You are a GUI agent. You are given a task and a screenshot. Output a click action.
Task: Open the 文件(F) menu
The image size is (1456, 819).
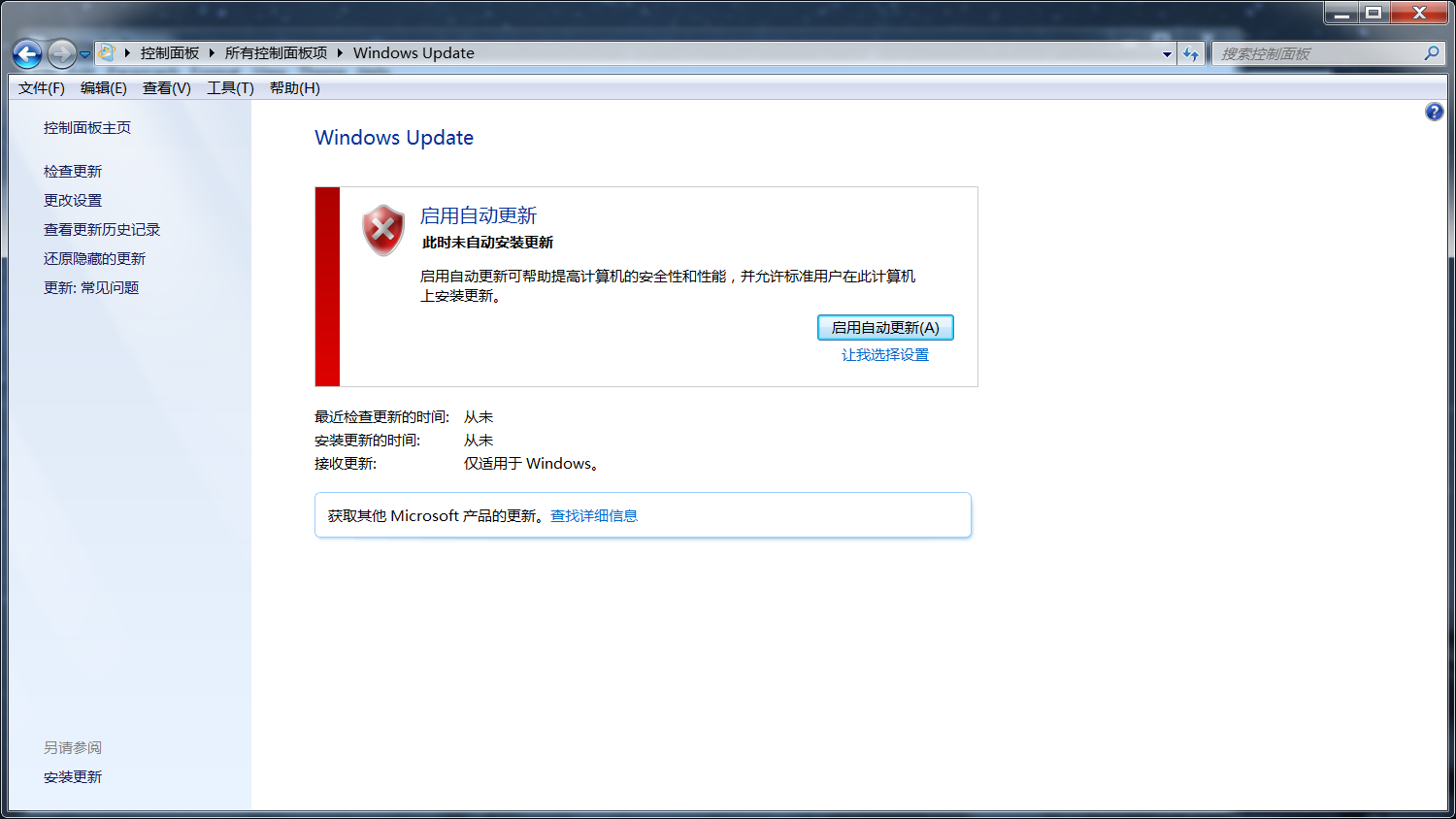[42, 88]
